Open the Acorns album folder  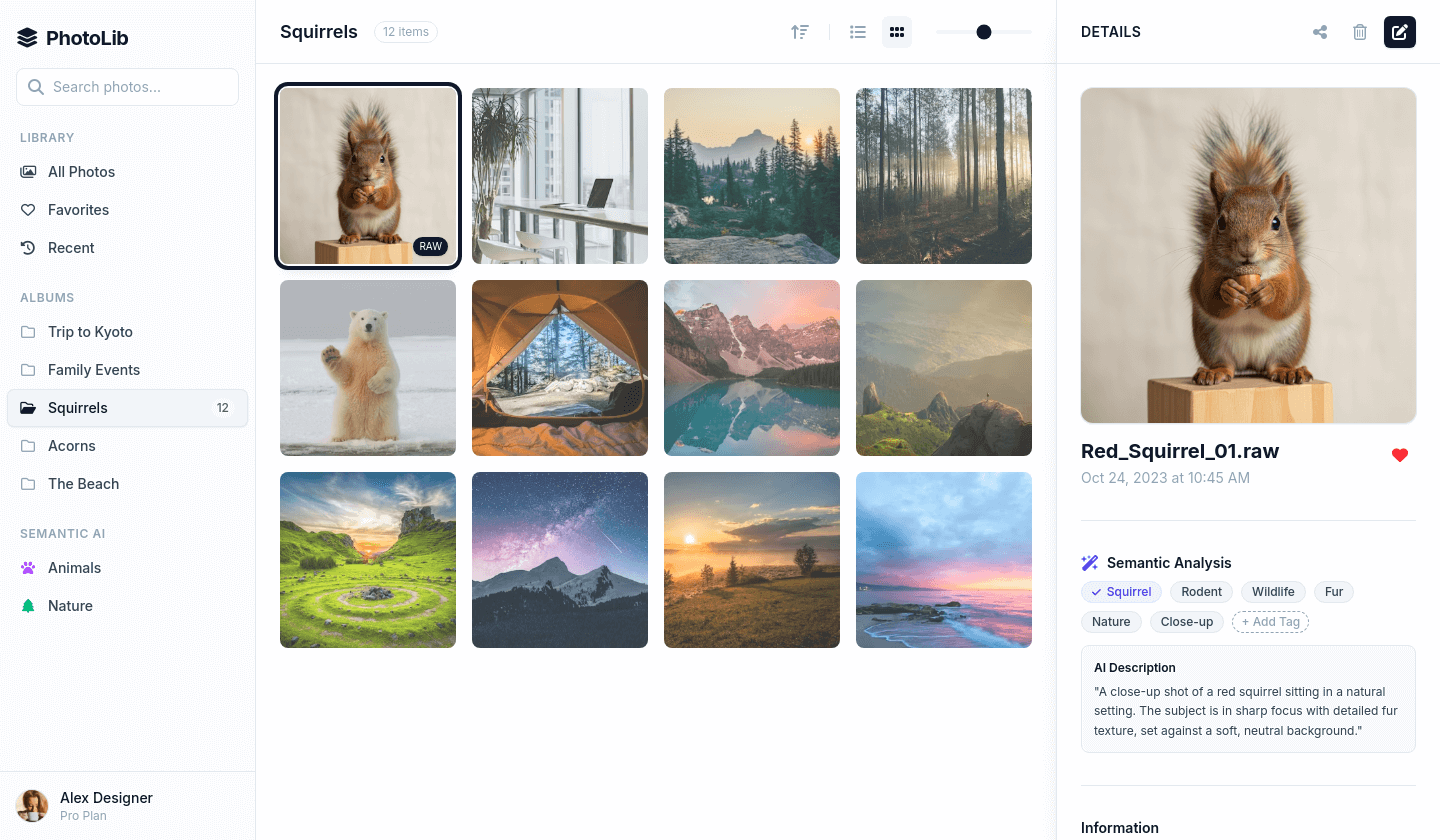click(x=72, y=446)
